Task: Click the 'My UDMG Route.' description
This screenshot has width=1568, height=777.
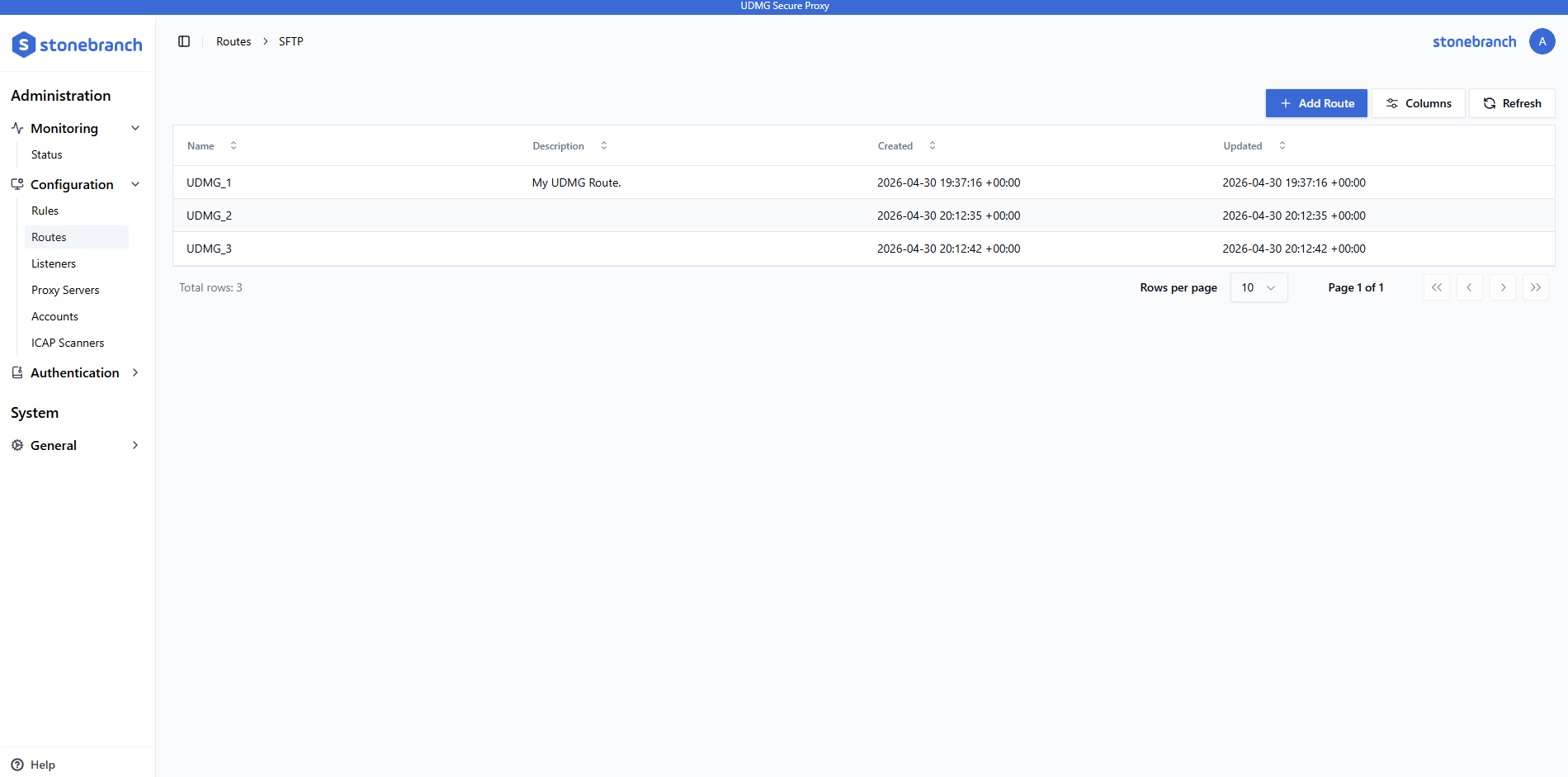Action: click(576, 182)
